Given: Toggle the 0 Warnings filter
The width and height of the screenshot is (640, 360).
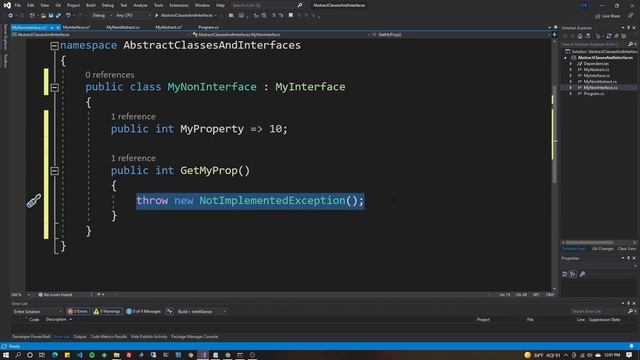Looking at the screenshot, I should 107,311.
